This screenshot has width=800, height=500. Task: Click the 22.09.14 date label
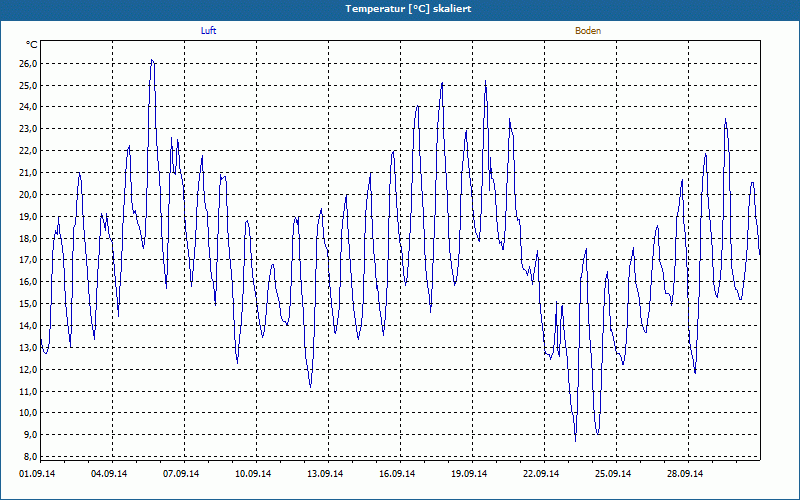tap(541, 474)
